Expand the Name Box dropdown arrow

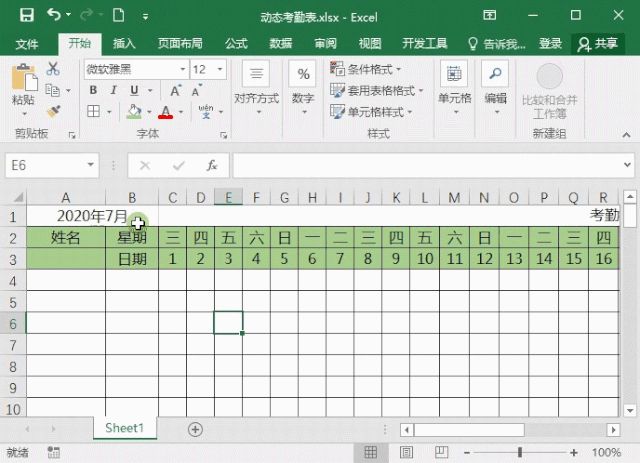(x=91, y=165)
